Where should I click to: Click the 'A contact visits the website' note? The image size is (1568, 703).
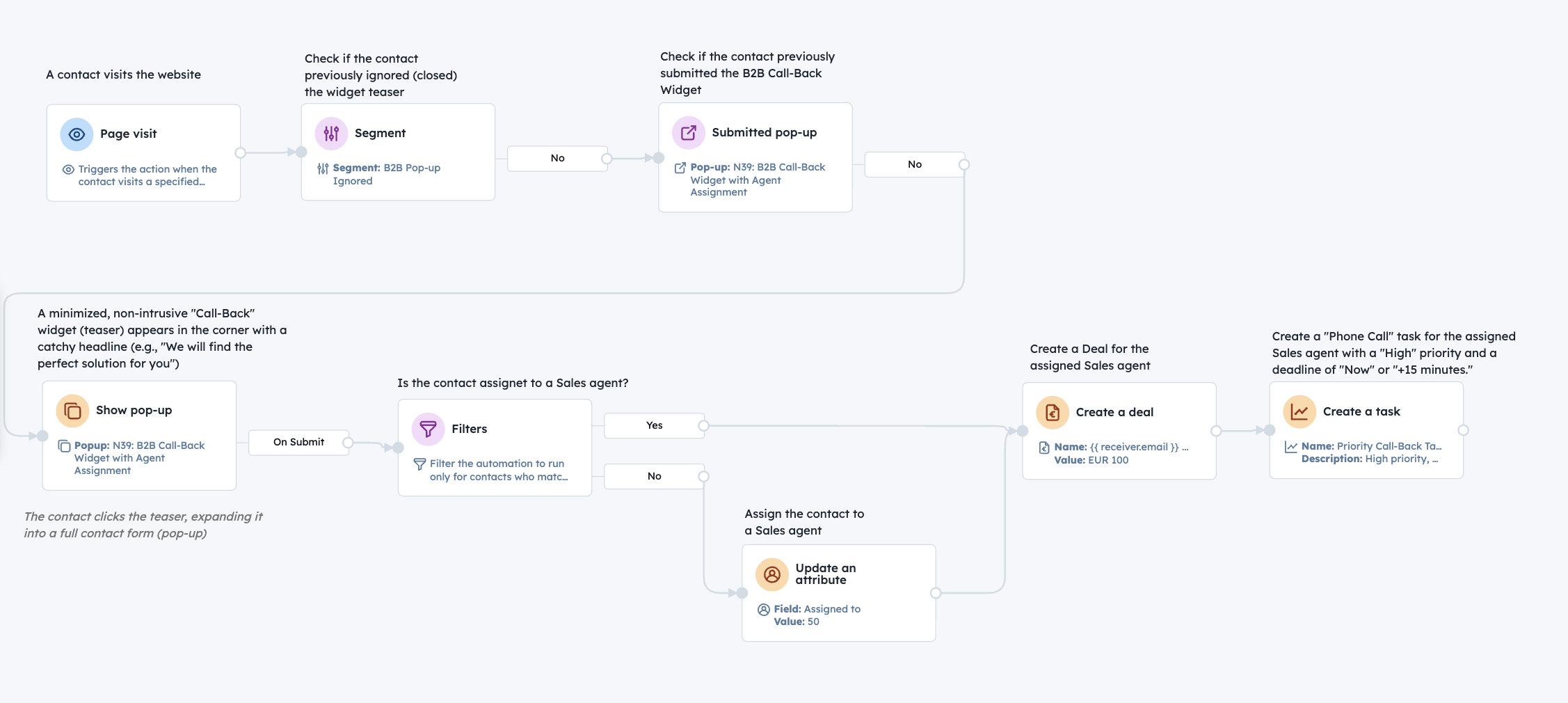(123, 75)
